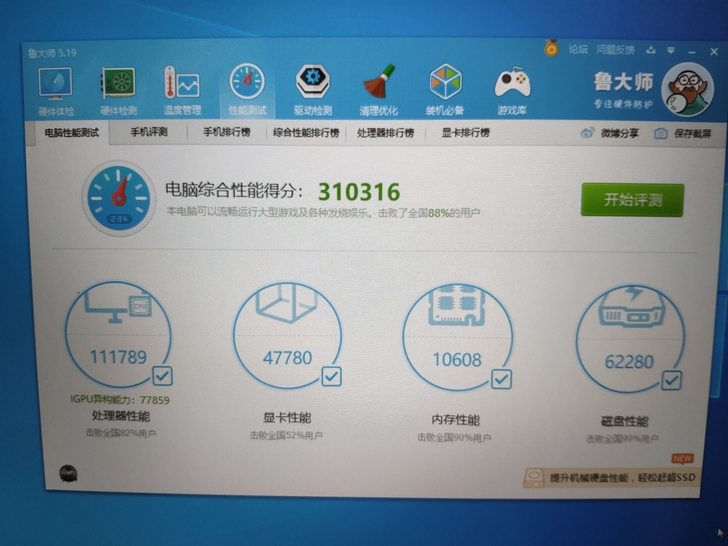Click the SSD upgrade banner 提升机械硬盘性能
Image resolution: width=728 pixels, height=546 pixels.
coord(611,477)
